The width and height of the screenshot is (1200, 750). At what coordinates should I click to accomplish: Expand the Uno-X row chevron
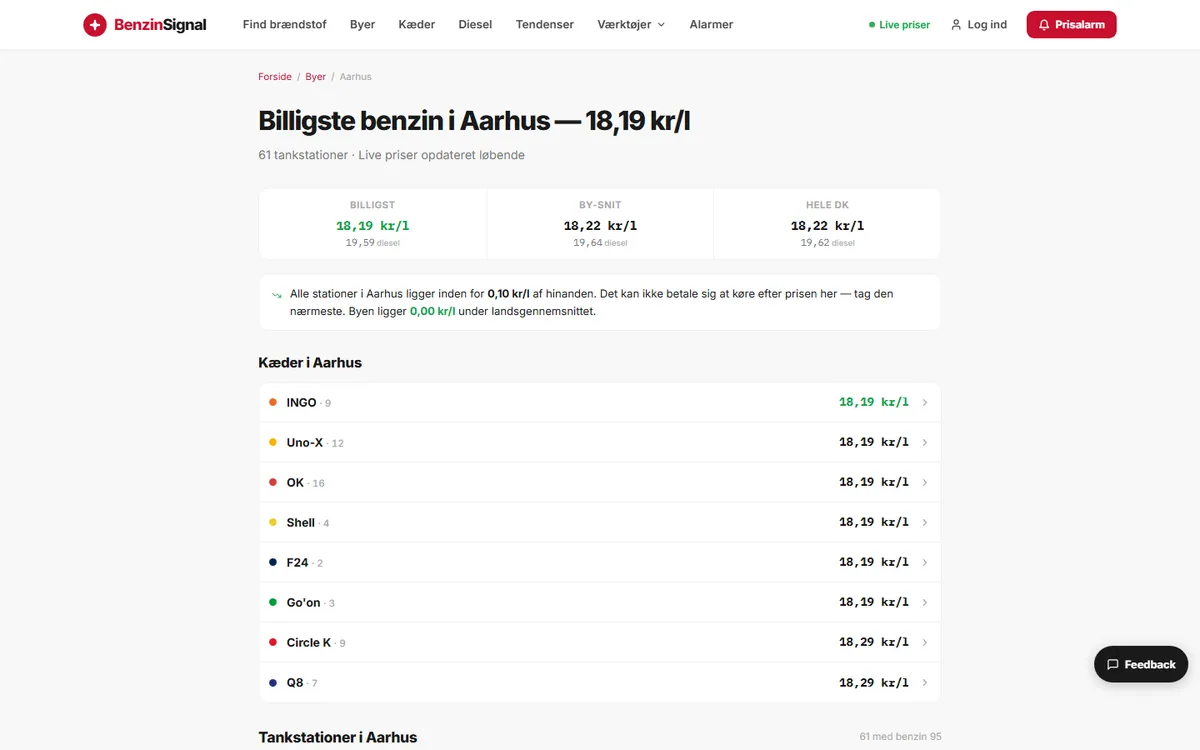(924, 443)
